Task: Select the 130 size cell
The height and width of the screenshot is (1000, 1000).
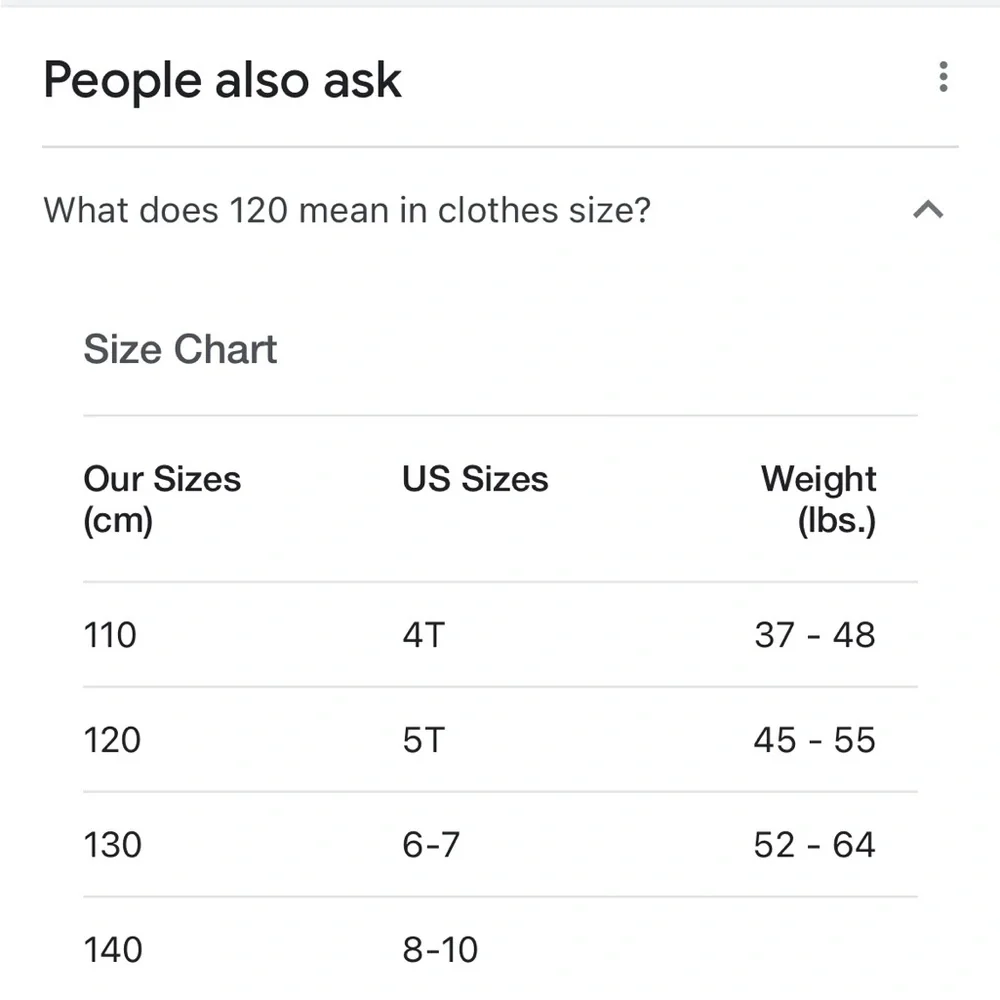Action: pos(112,845)
